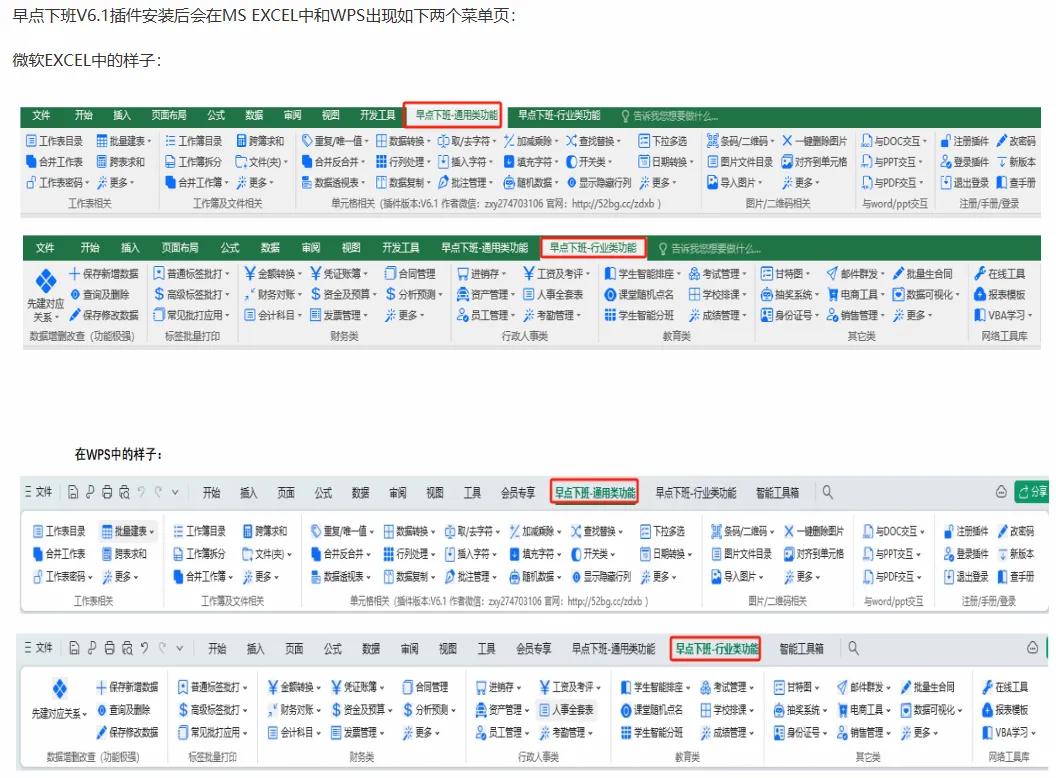Open 财务对账 dropdown in WPS 行业类 ribbon
The image size is (1056, 778).
[x=294, y=709]
